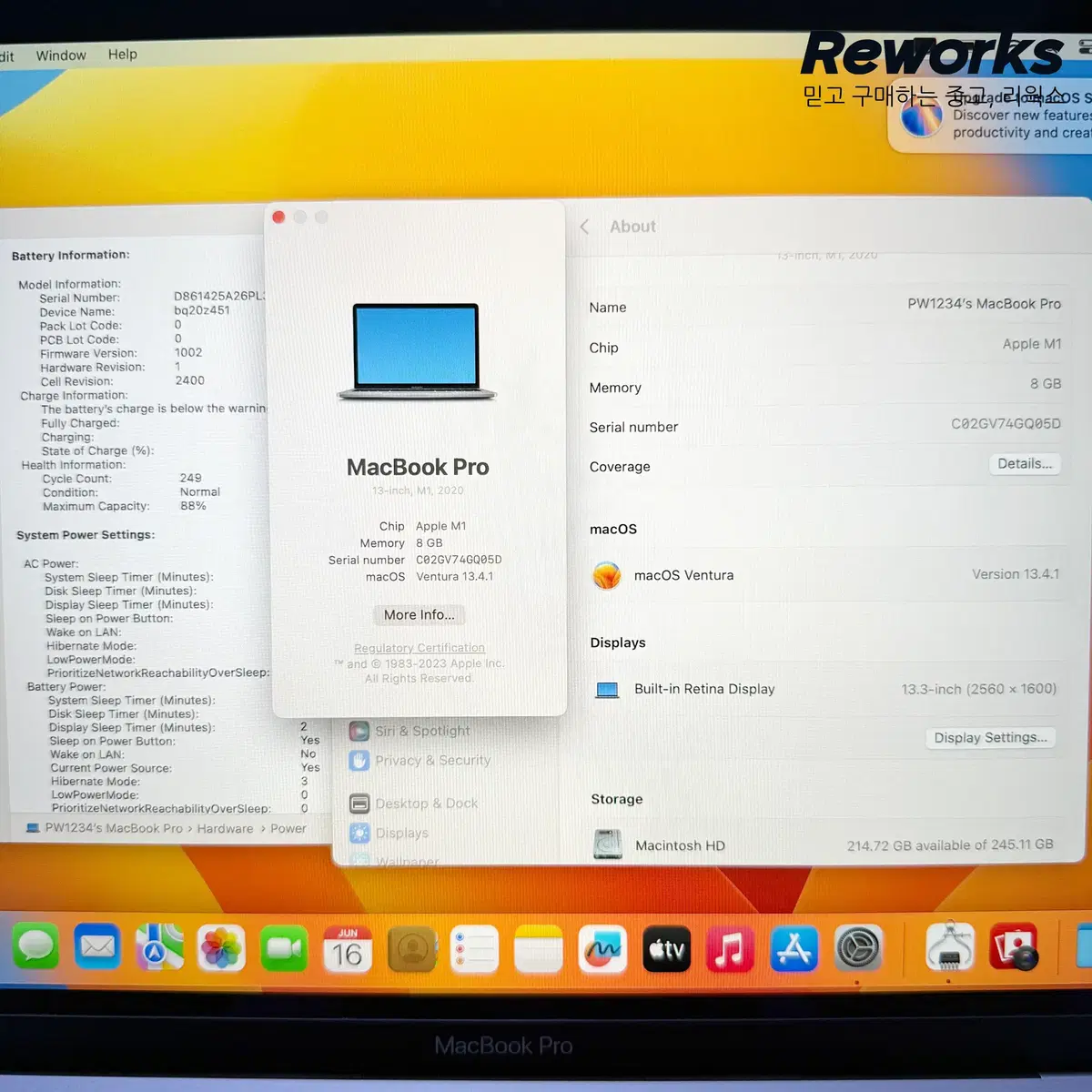1092x1092 pixels.
Task: Click the Cell Revision value 2400
Action: point(190,380)
